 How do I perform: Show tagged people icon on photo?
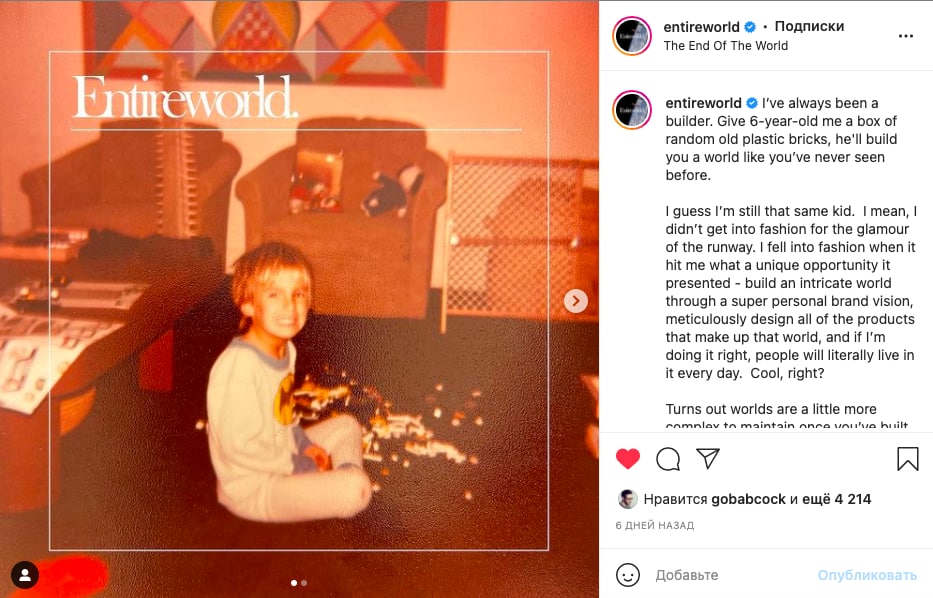25,575
